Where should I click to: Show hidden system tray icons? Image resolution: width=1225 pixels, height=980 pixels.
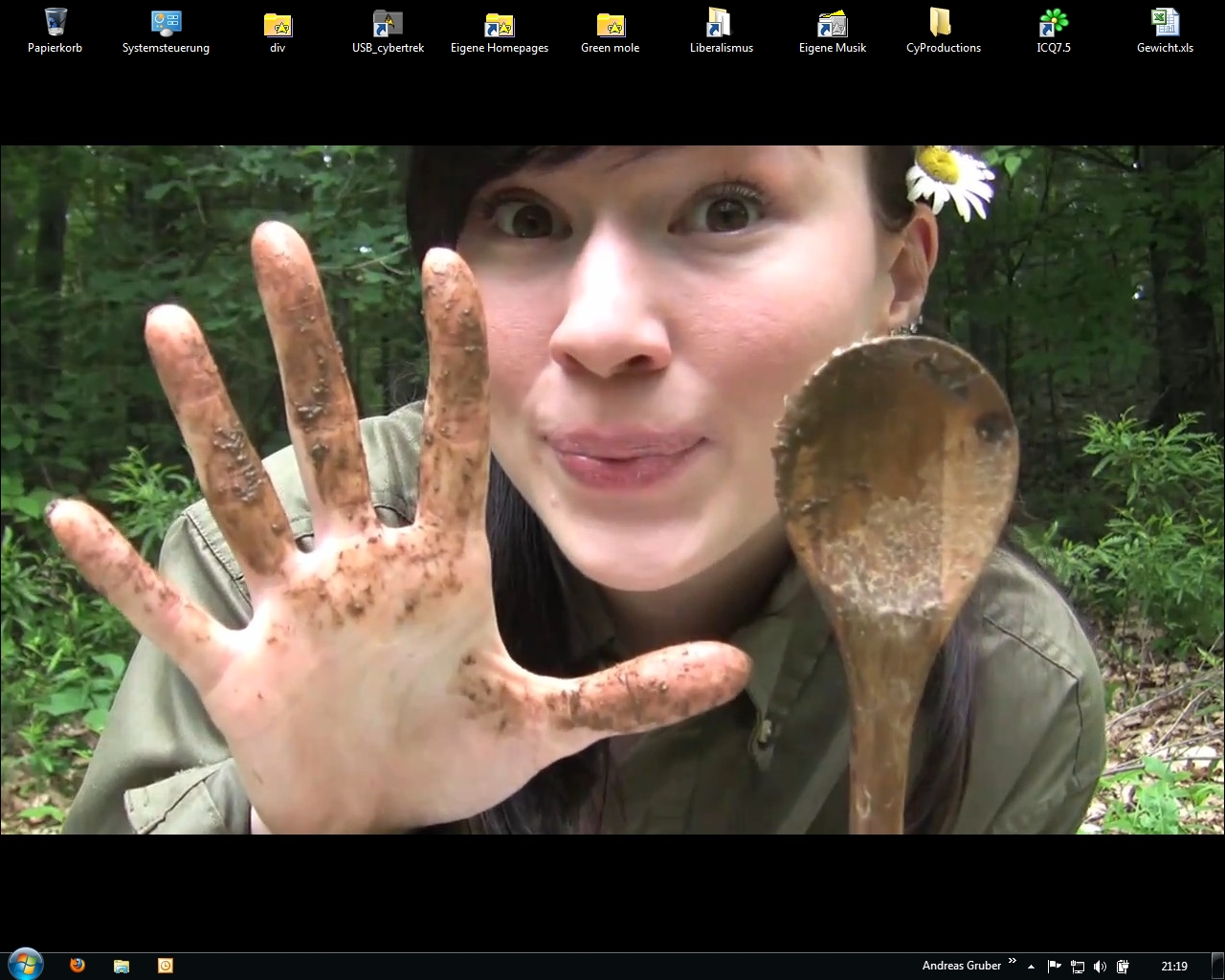coord(1031,967)
